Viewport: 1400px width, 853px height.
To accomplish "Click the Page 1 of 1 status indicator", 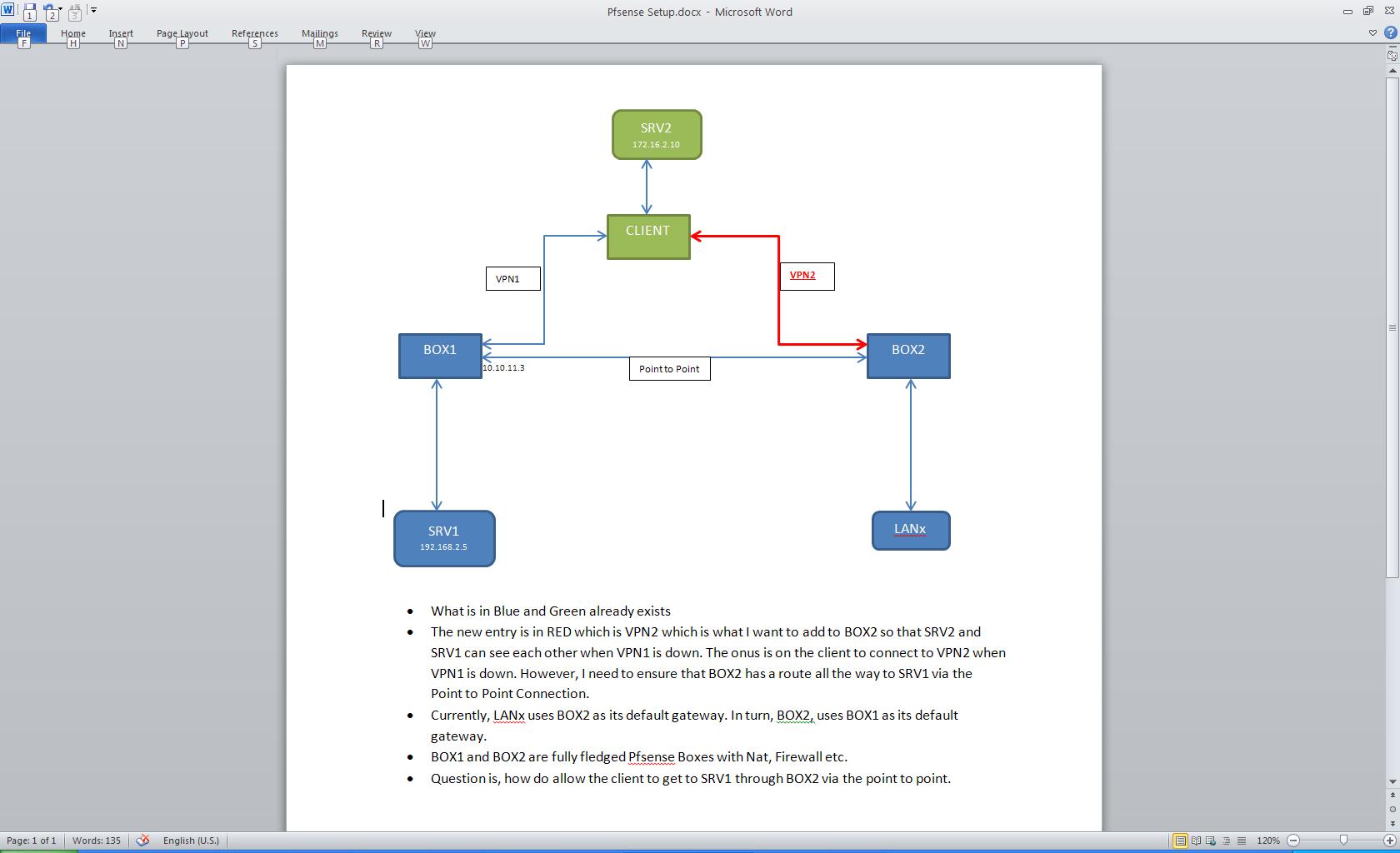I will point(32,841).
